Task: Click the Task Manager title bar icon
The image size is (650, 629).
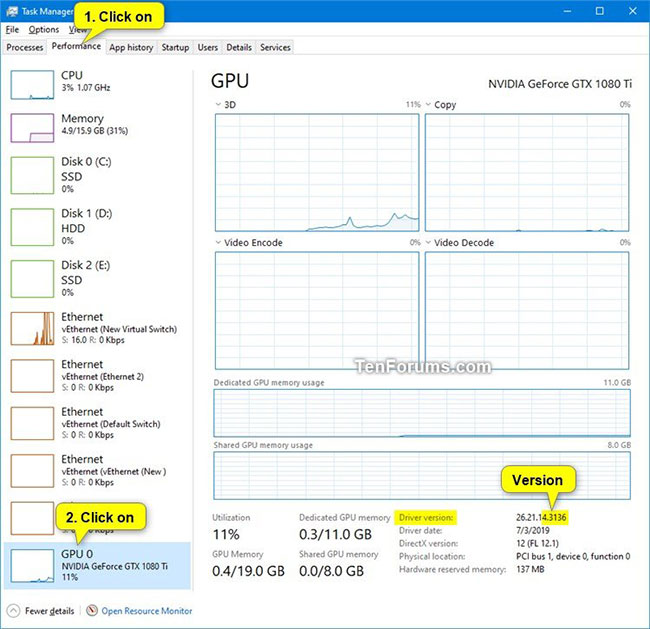Action: coord(12,11)
